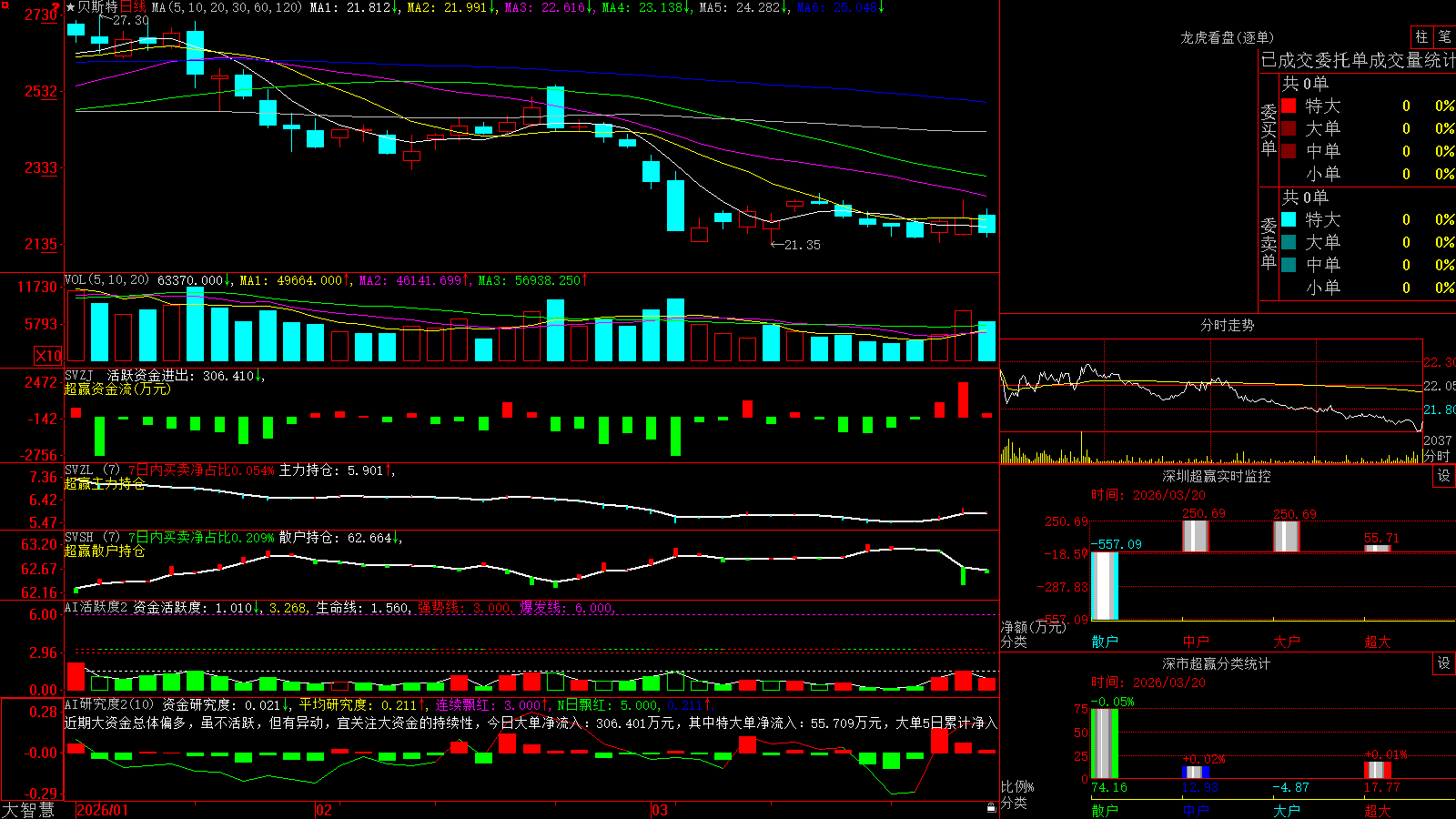Click the red 特大 buy-order color swatch
The image size is (1456, 819).
pyautogui.click(x=1289, y=106)
